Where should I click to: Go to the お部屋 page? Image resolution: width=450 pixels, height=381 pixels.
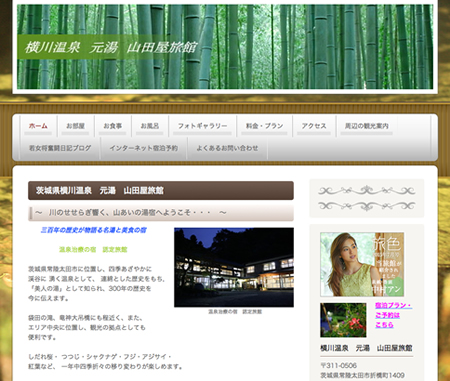[x=75, y=126]
